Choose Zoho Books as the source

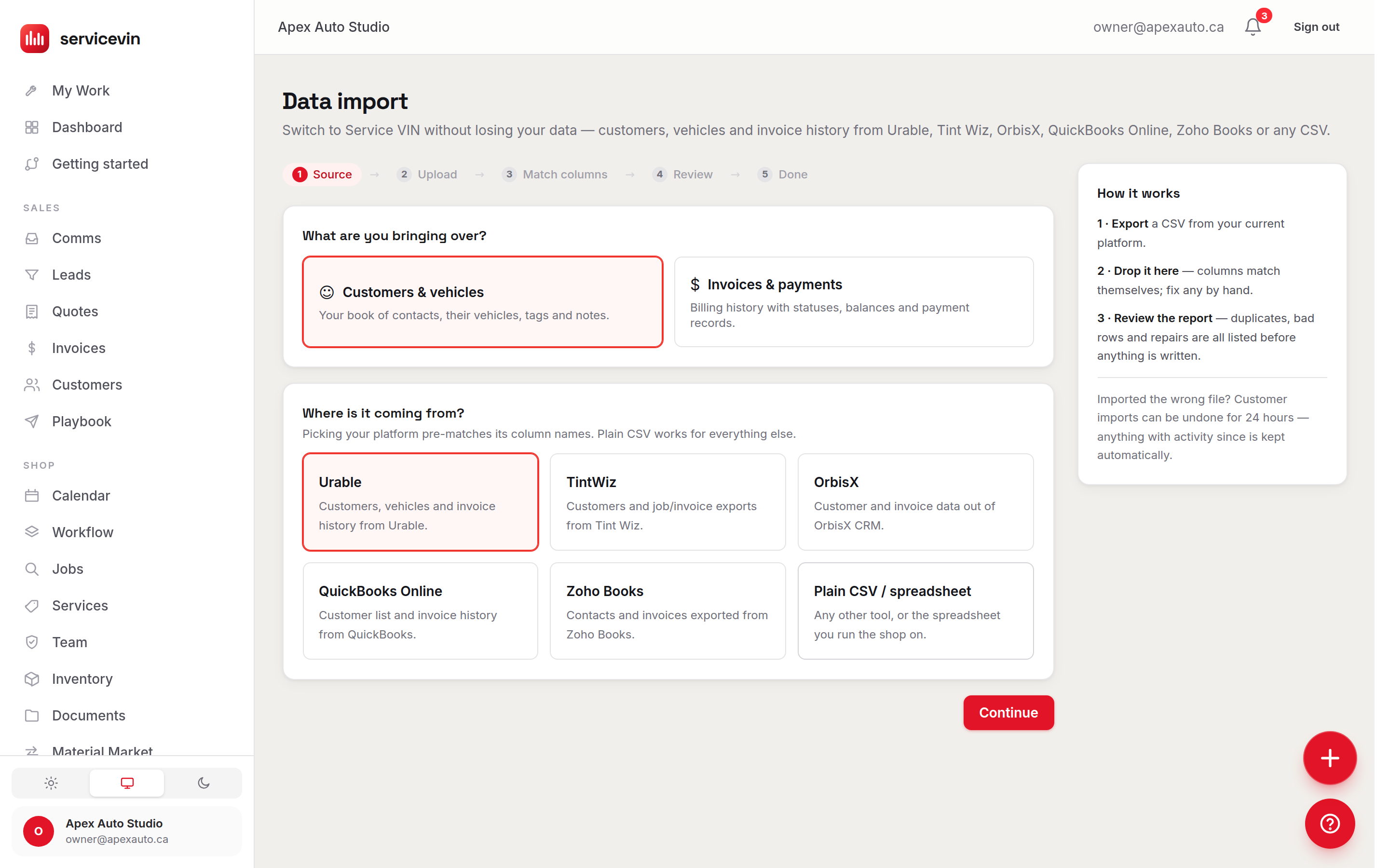[x=668, y=611]
